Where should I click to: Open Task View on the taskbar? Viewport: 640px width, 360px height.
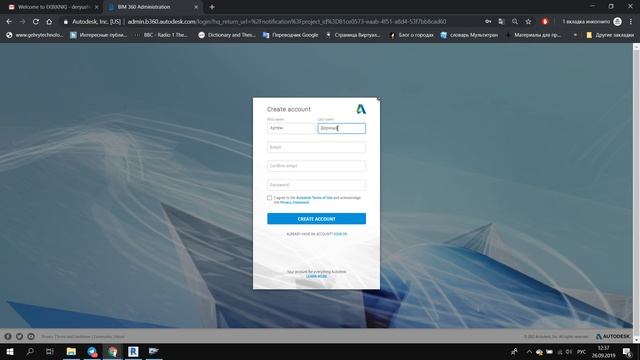[x=50, y=351]
